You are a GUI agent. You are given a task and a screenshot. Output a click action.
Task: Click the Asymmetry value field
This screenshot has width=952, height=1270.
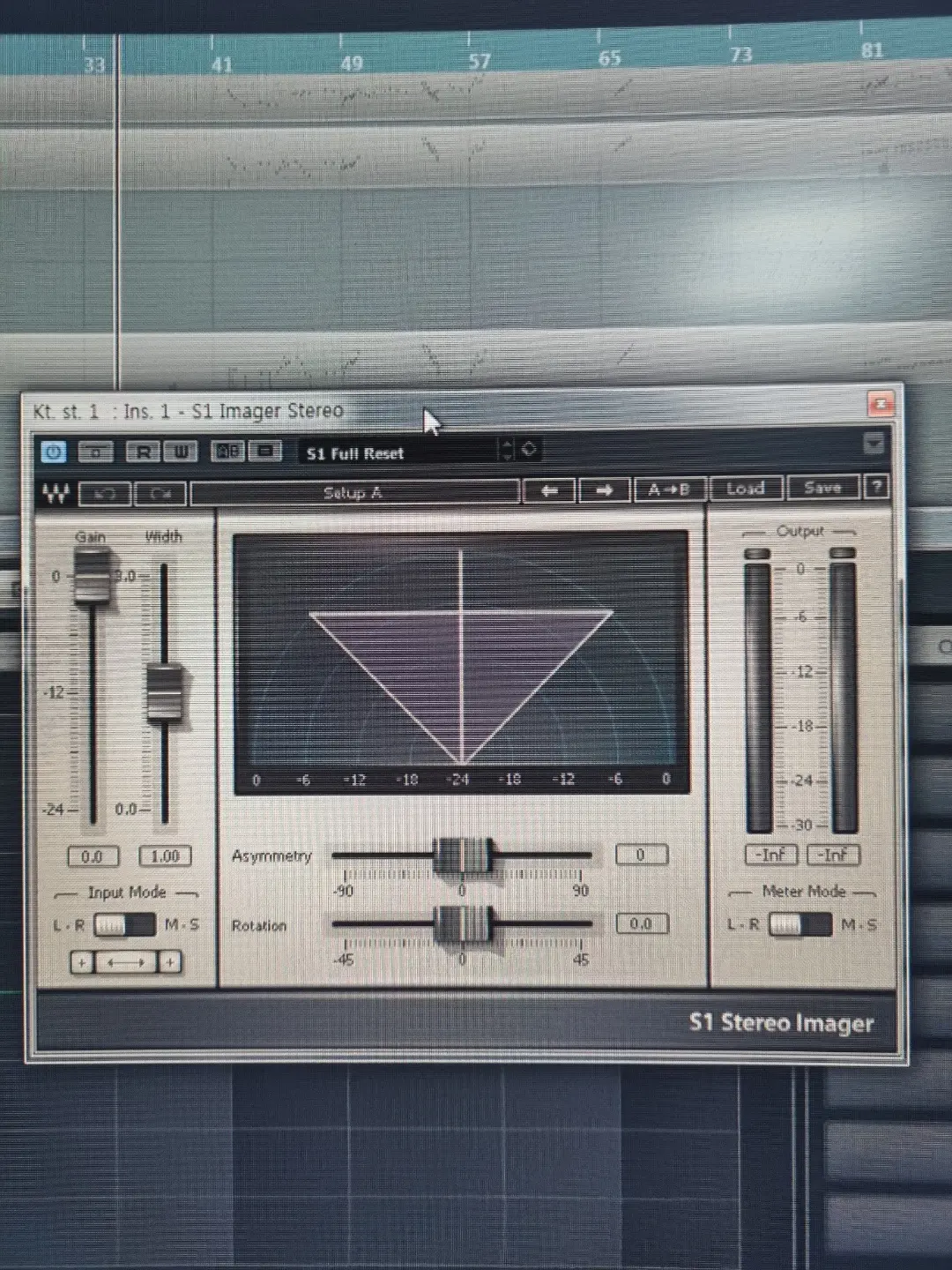(641, 855)
